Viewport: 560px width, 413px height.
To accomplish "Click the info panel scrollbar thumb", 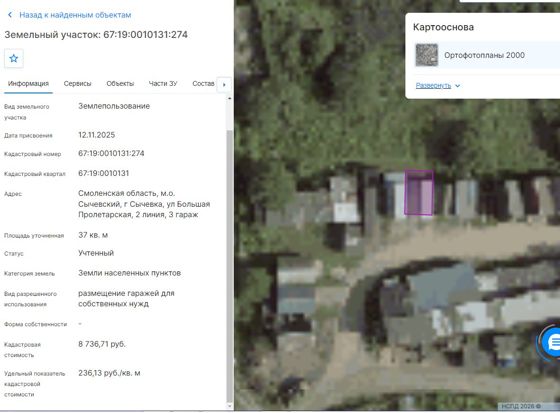I will [229, 266].
